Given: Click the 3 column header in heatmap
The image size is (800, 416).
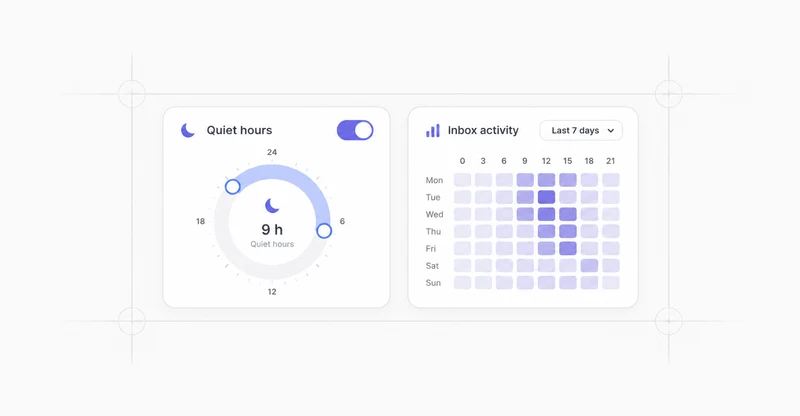Looking at the screenshot, I should [483, 161].
